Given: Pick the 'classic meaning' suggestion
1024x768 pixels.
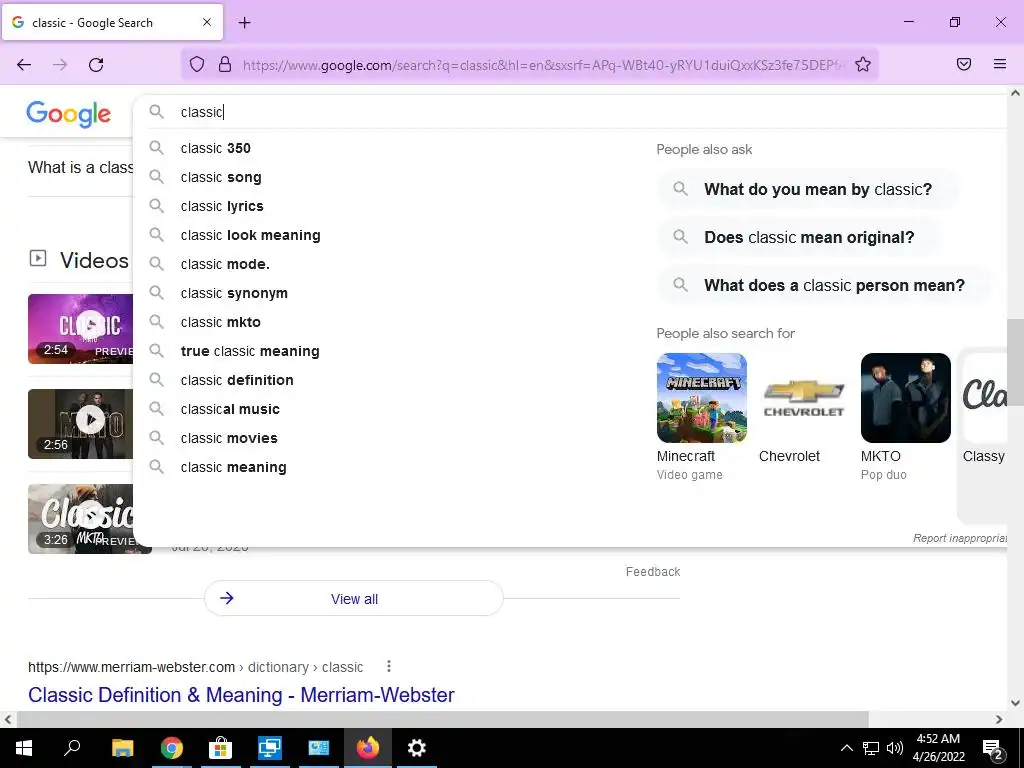Looking at the screenshot, I should click(233, 467).
